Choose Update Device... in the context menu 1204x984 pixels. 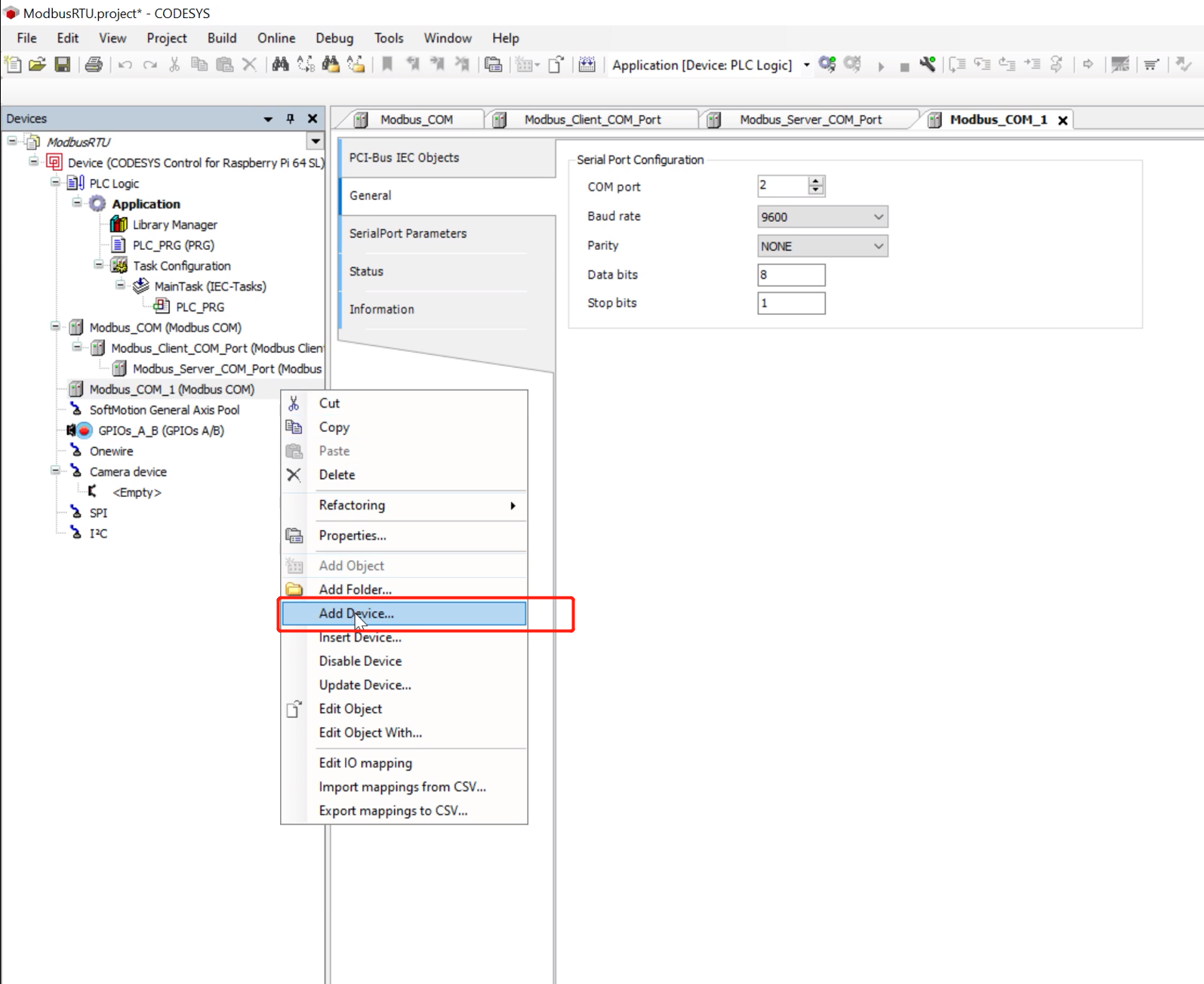click(x=404, y=685)
